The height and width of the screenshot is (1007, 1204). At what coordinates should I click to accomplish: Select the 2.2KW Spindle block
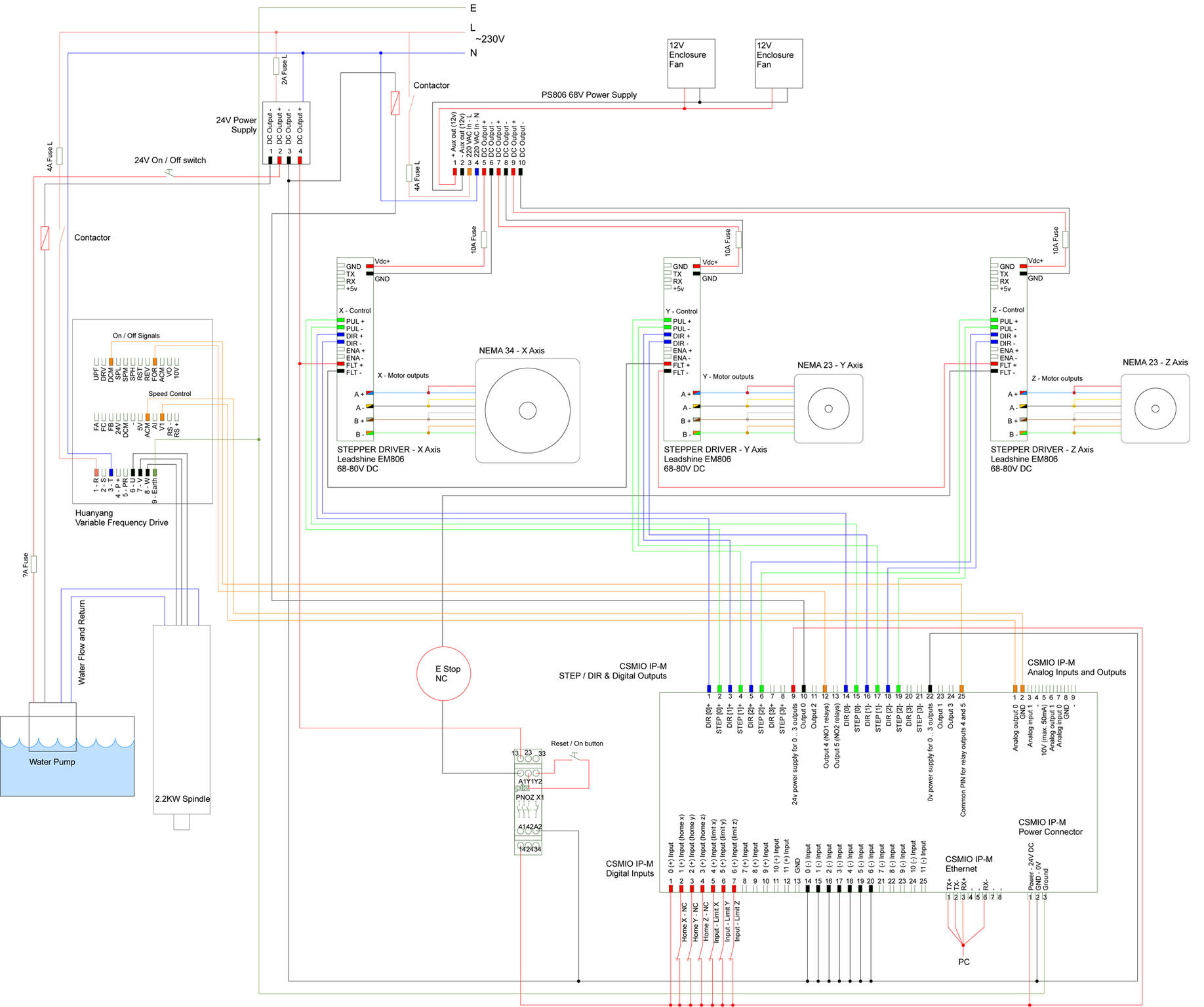tap(182, 720)
